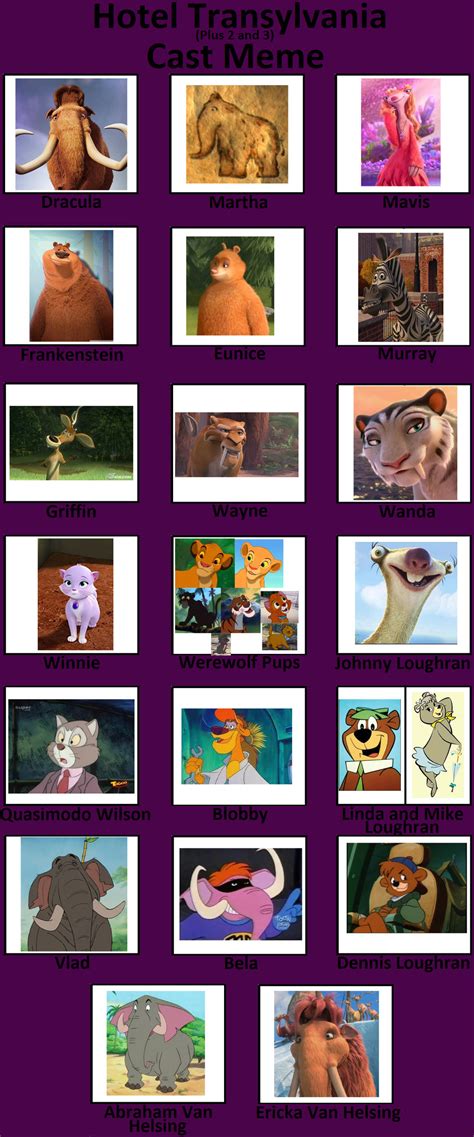Open the kangaroo image labeled Griffin
474x1137 pixels.
(x=71, y=442)
